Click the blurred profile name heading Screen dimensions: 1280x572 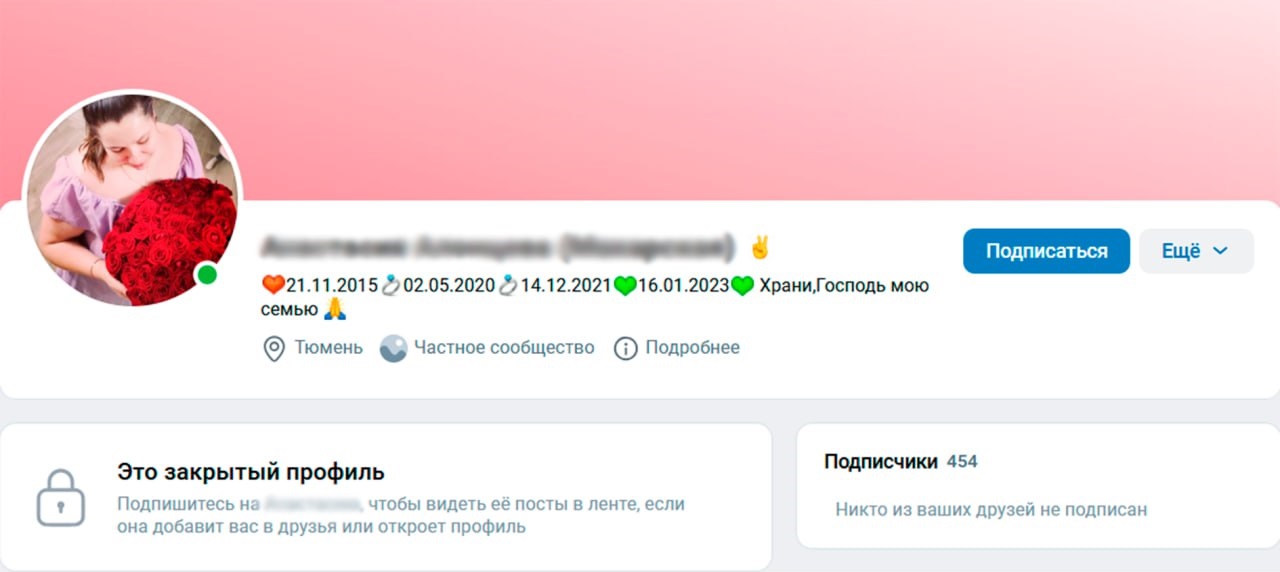click(498, 246)
